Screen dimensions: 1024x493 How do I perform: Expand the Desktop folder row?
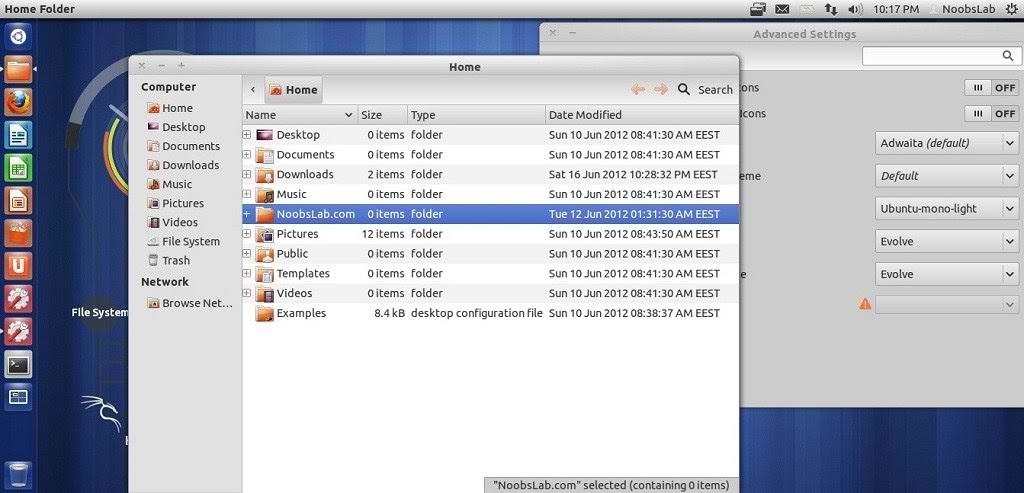tap(247, 135)
